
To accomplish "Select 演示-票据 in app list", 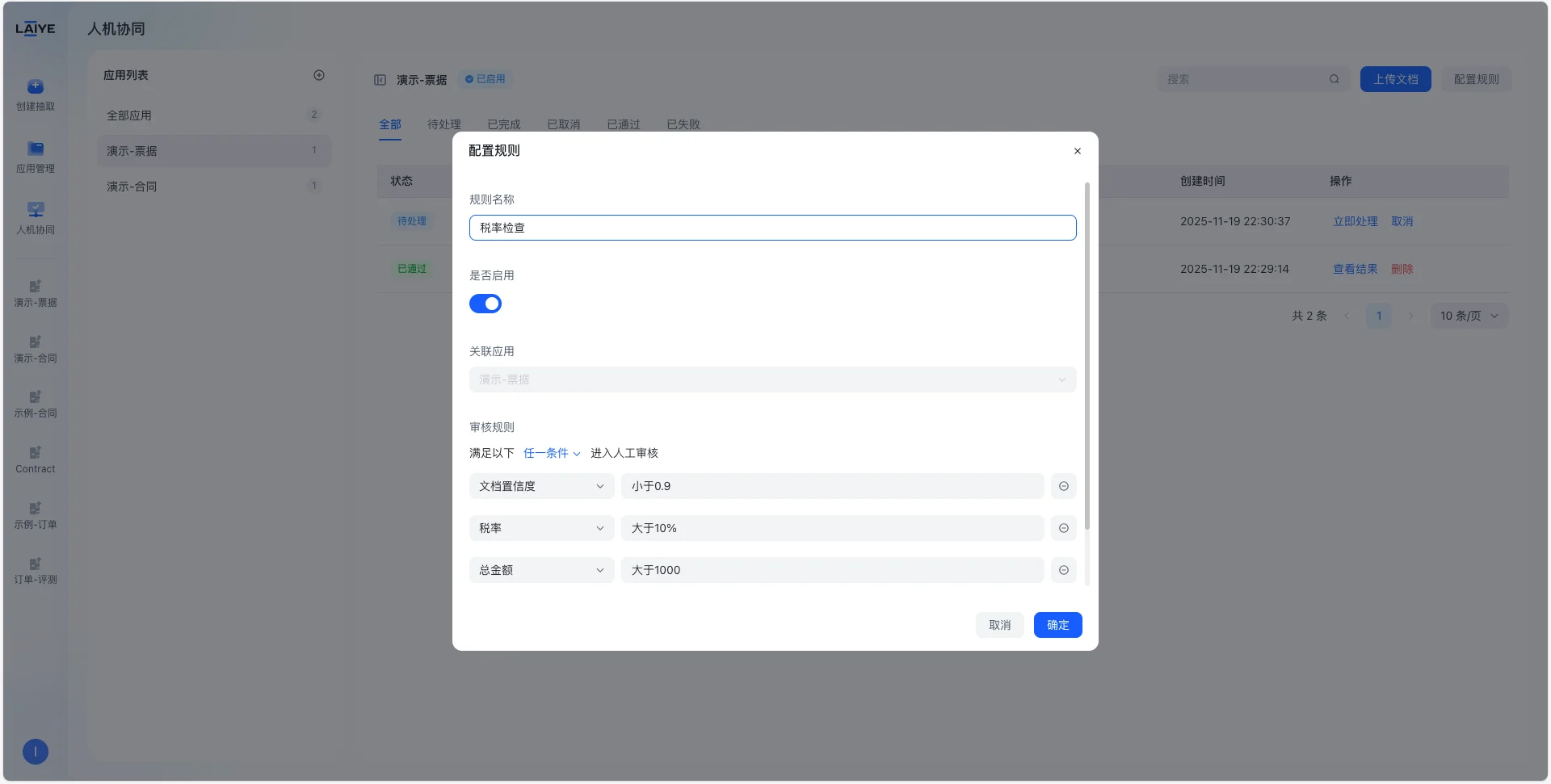I will [x=214, y=151].
